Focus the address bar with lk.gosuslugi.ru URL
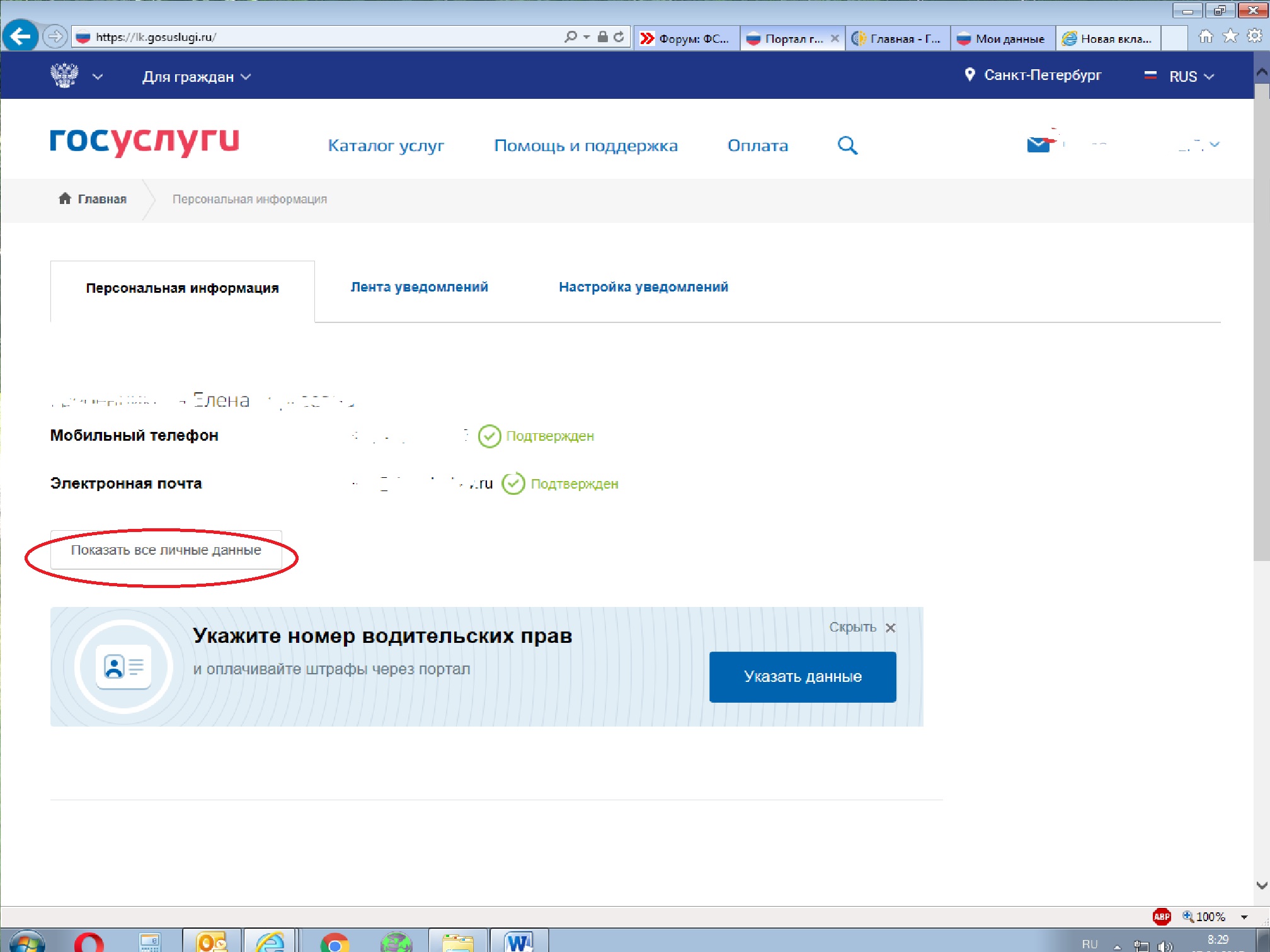The width and height of the screenshot is (1270, 952). coord(315,37)
